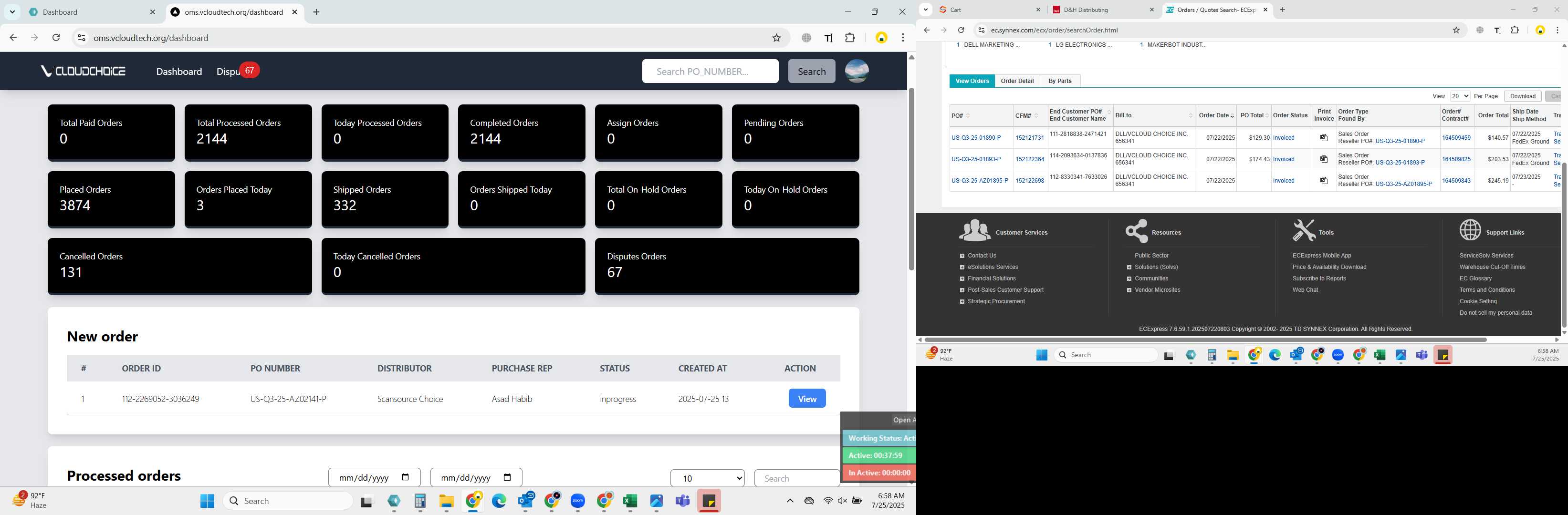Show hidden system tray icons
Screen dimensions: 1568x515
(789, 501)
